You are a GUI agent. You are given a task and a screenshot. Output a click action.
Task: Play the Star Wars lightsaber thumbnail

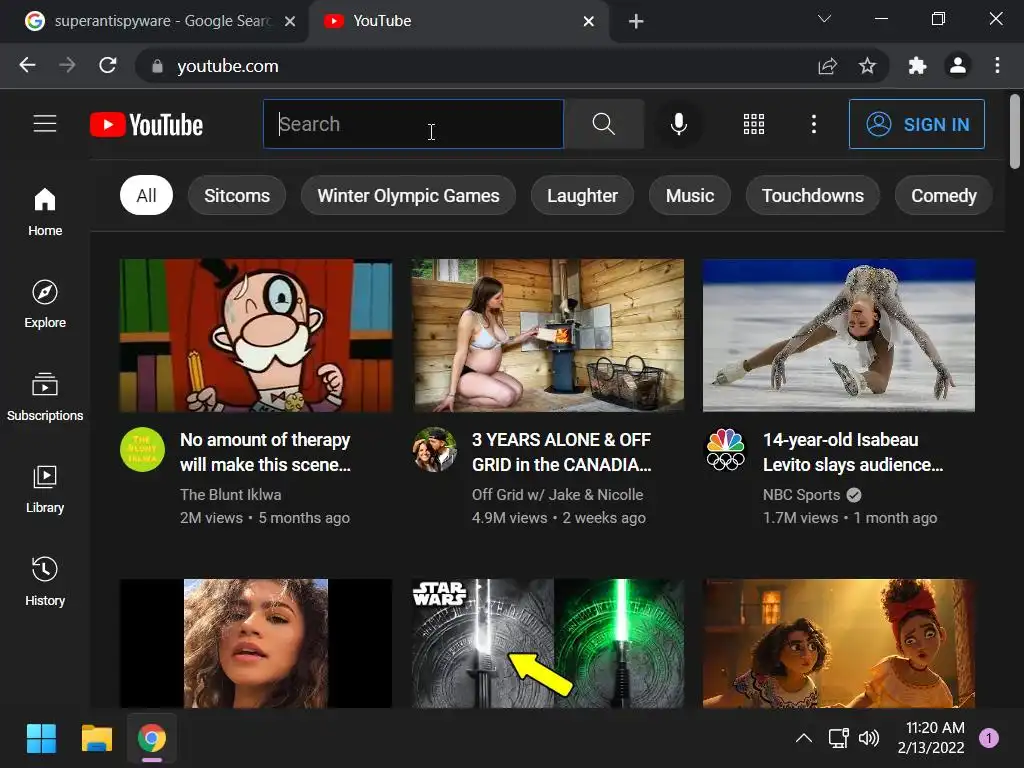(548, 643)
